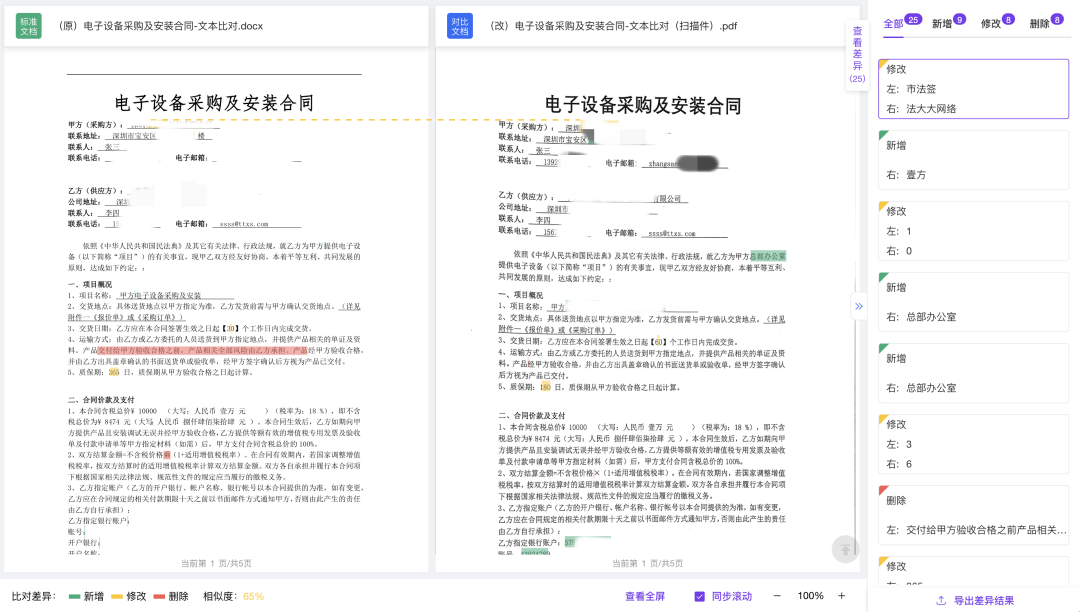Select the 壹方 addition card
The width and height of the screenshot is (1080, 612).
pos(973,160)
